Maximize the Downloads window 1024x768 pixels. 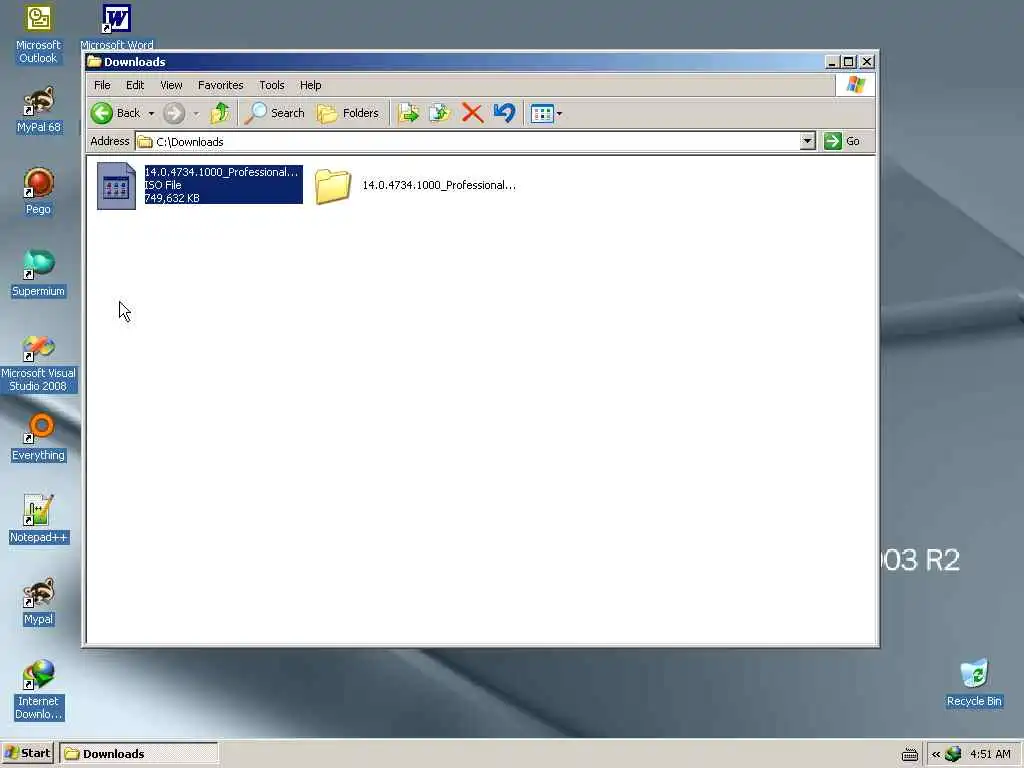pos(848,61)
